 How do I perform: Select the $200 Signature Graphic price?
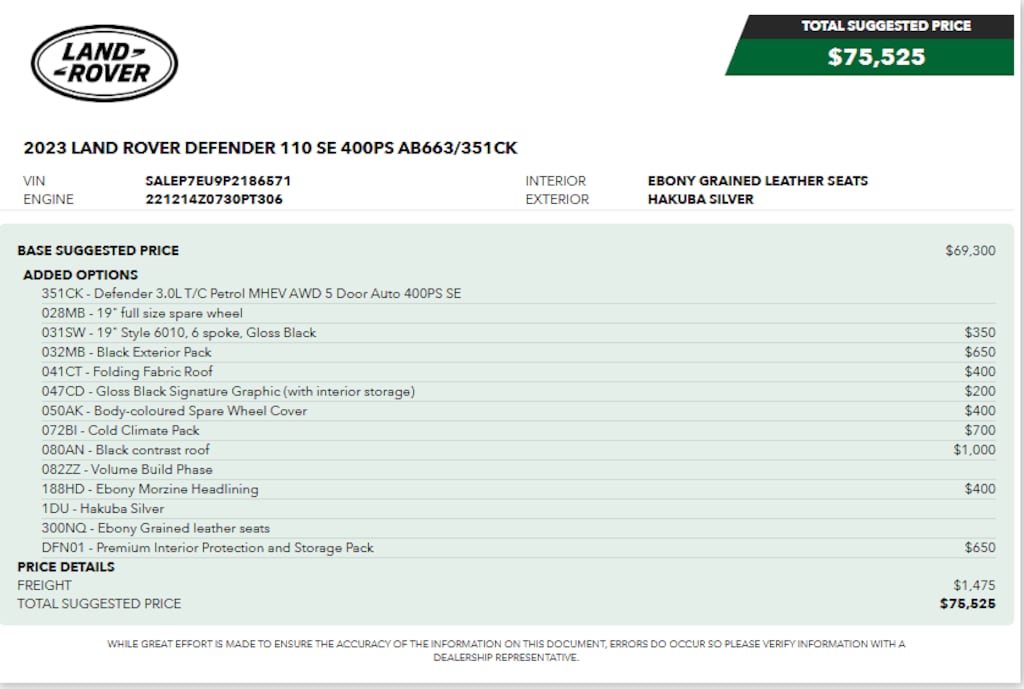[980, 392]
